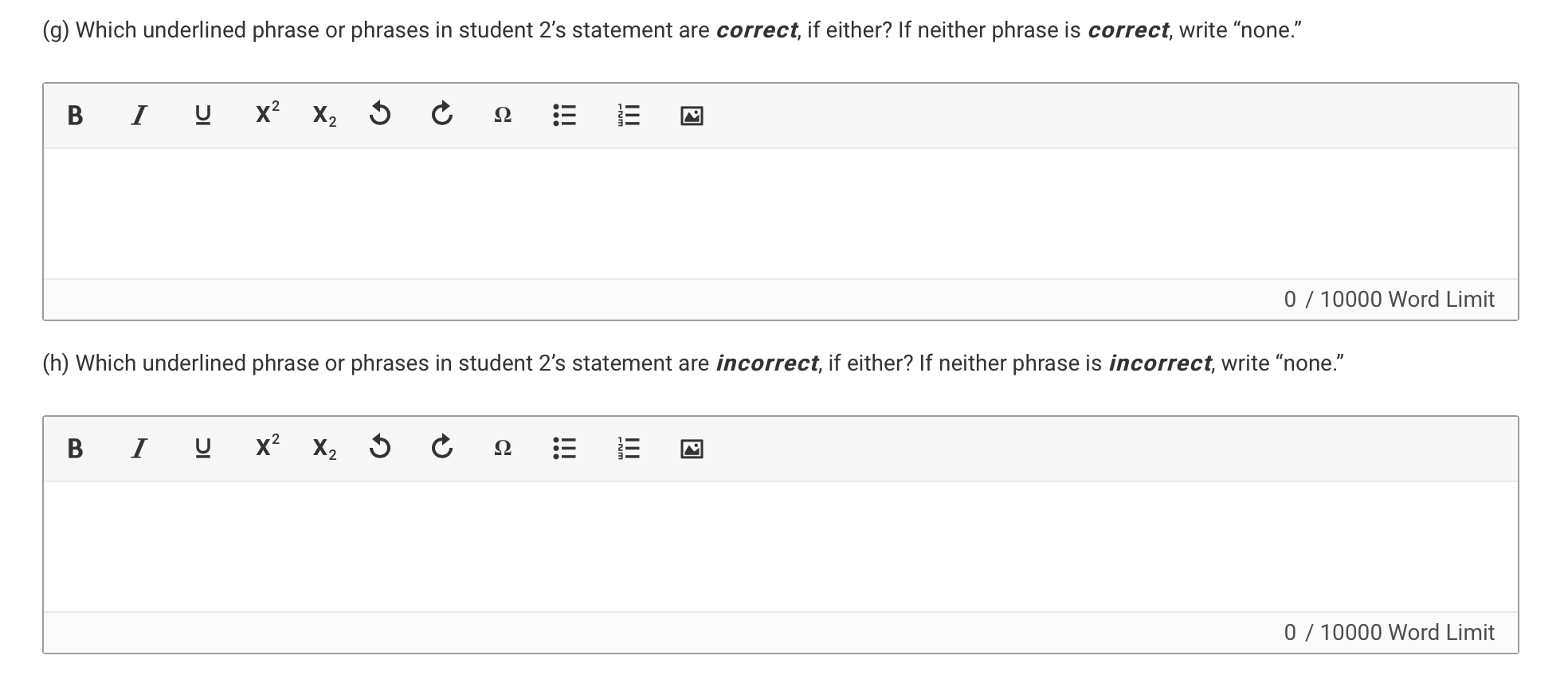Click the question (g) answer text area
1568x679 pixels.
click(781, 214)
